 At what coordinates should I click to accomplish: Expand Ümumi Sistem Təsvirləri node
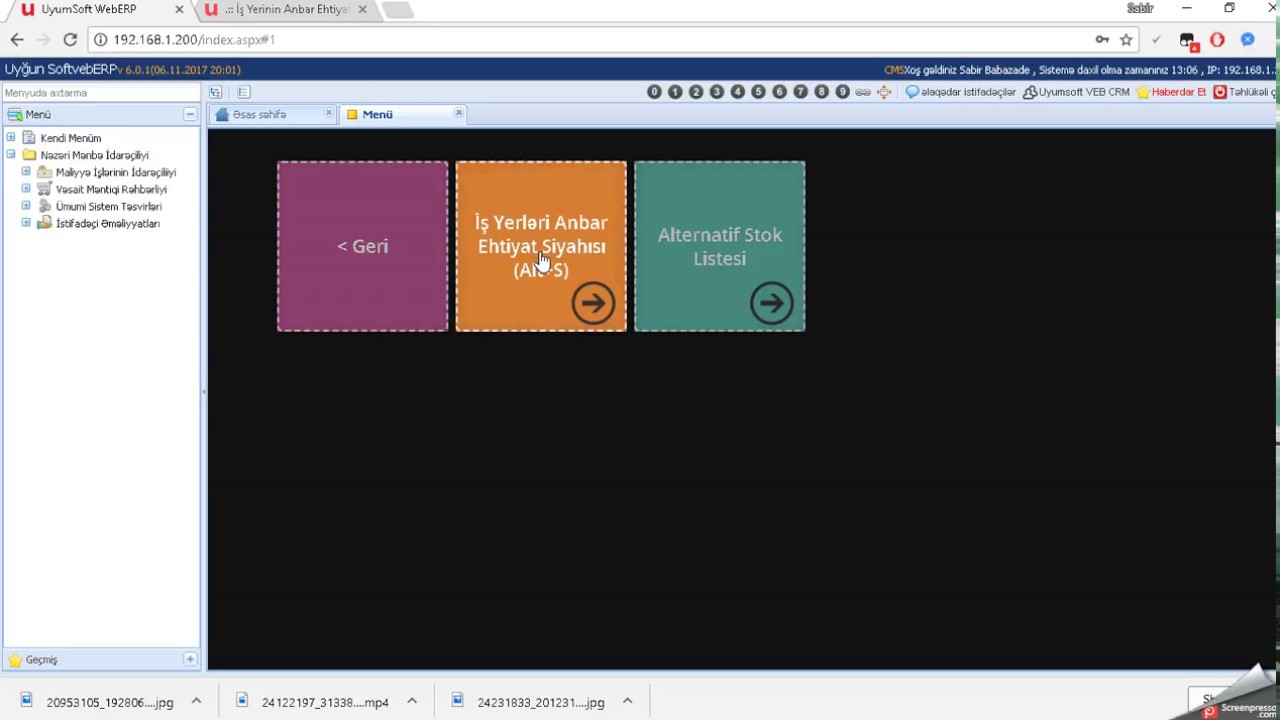tap(26, 206)
